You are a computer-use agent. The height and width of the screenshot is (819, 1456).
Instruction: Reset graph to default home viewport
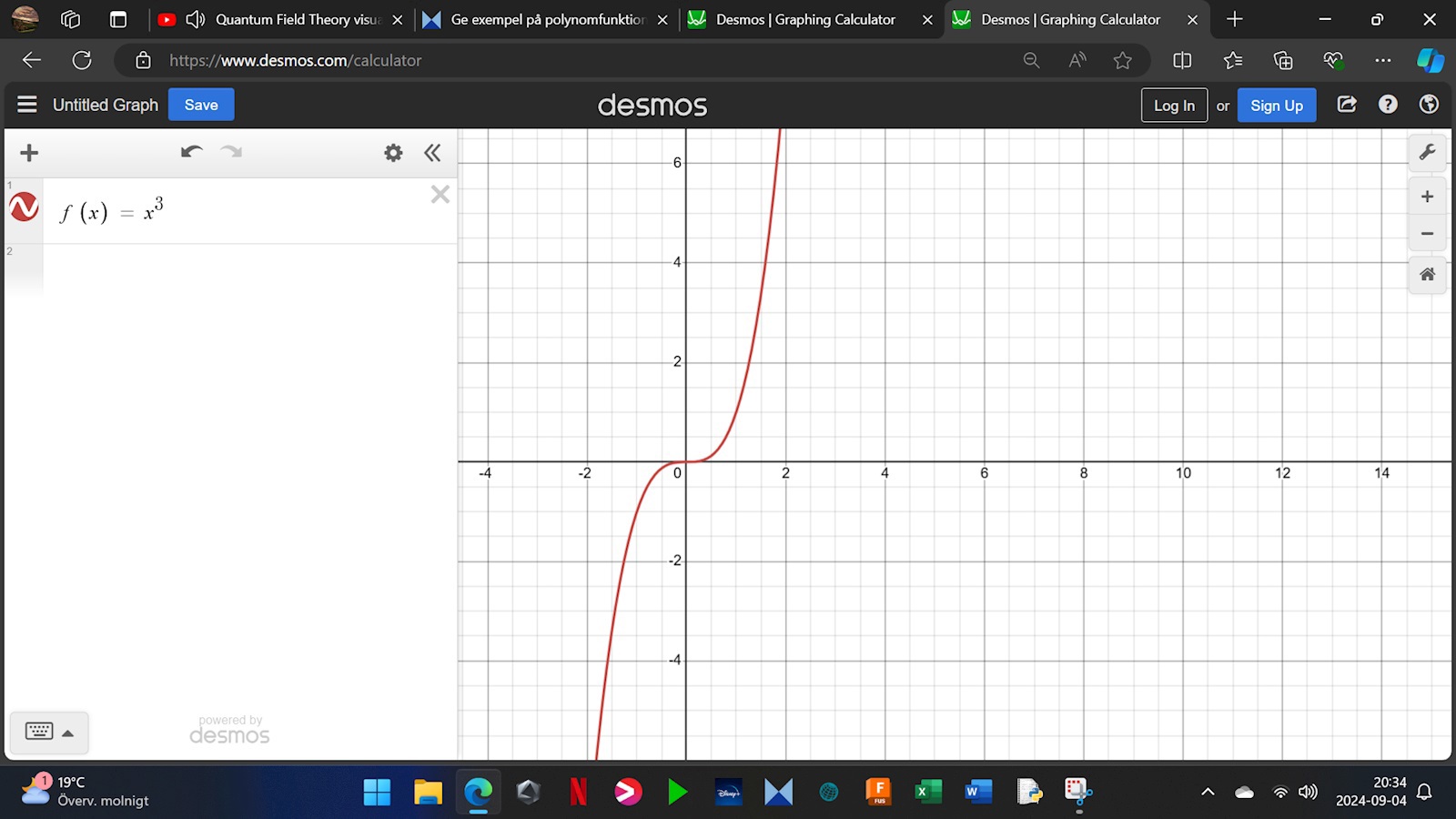pos(1427,274)
